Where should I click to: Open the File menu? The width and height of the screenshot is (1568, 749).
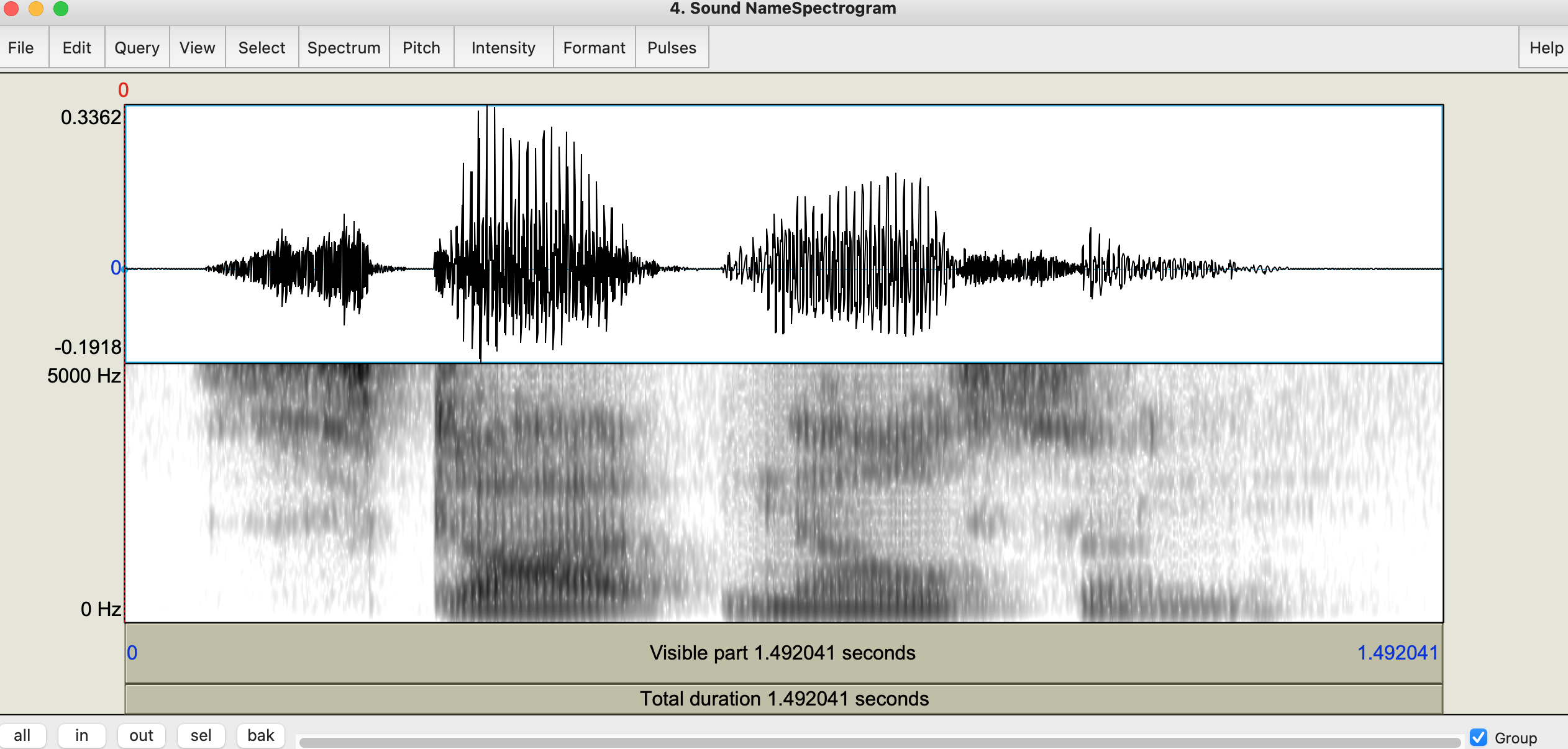pos(21,48)
